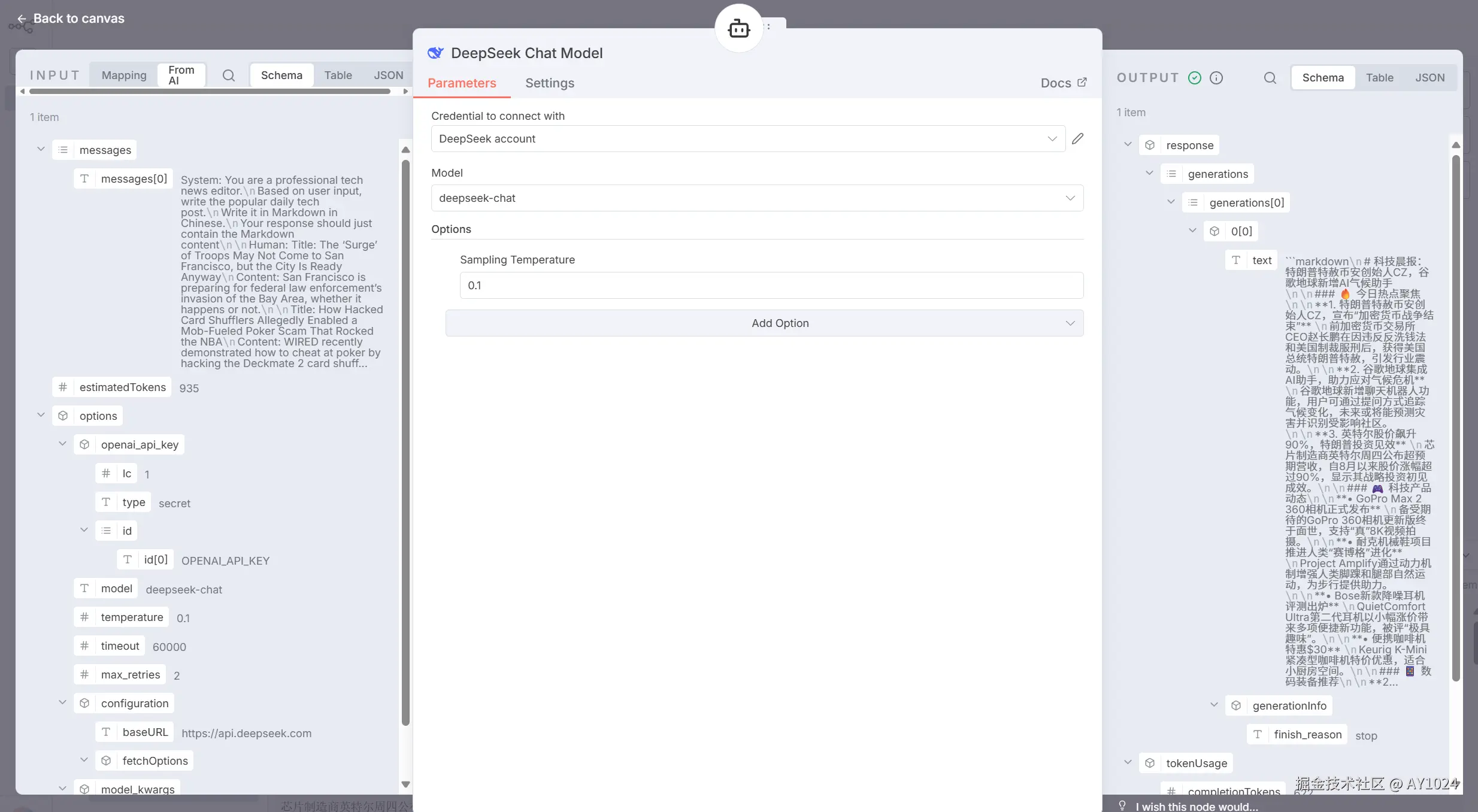Click the Sampling Temperature input field
The width and height of the screenshot is (1478, 812).
(771, 286)
